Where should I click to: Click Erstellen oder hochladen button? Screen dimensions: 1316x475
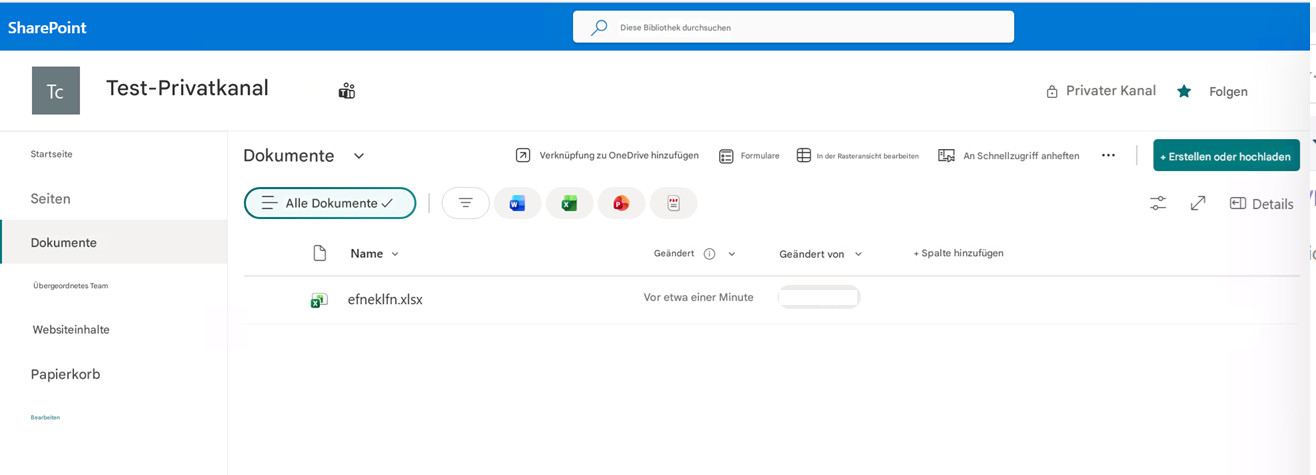pos(1226,156)
